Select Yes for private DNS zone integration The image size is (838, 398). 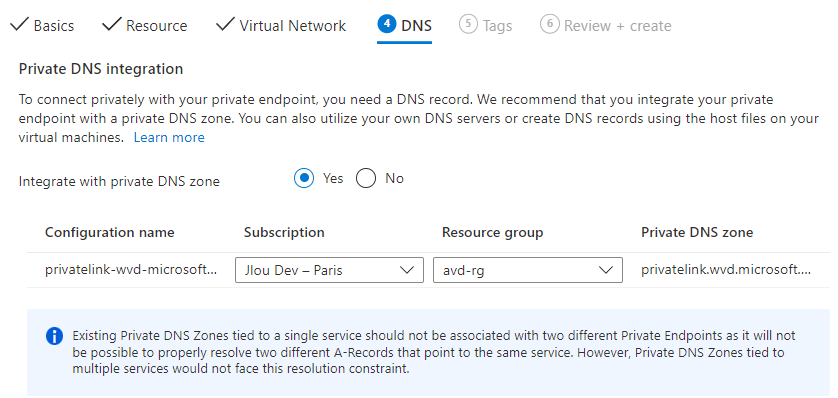point(305,178)
